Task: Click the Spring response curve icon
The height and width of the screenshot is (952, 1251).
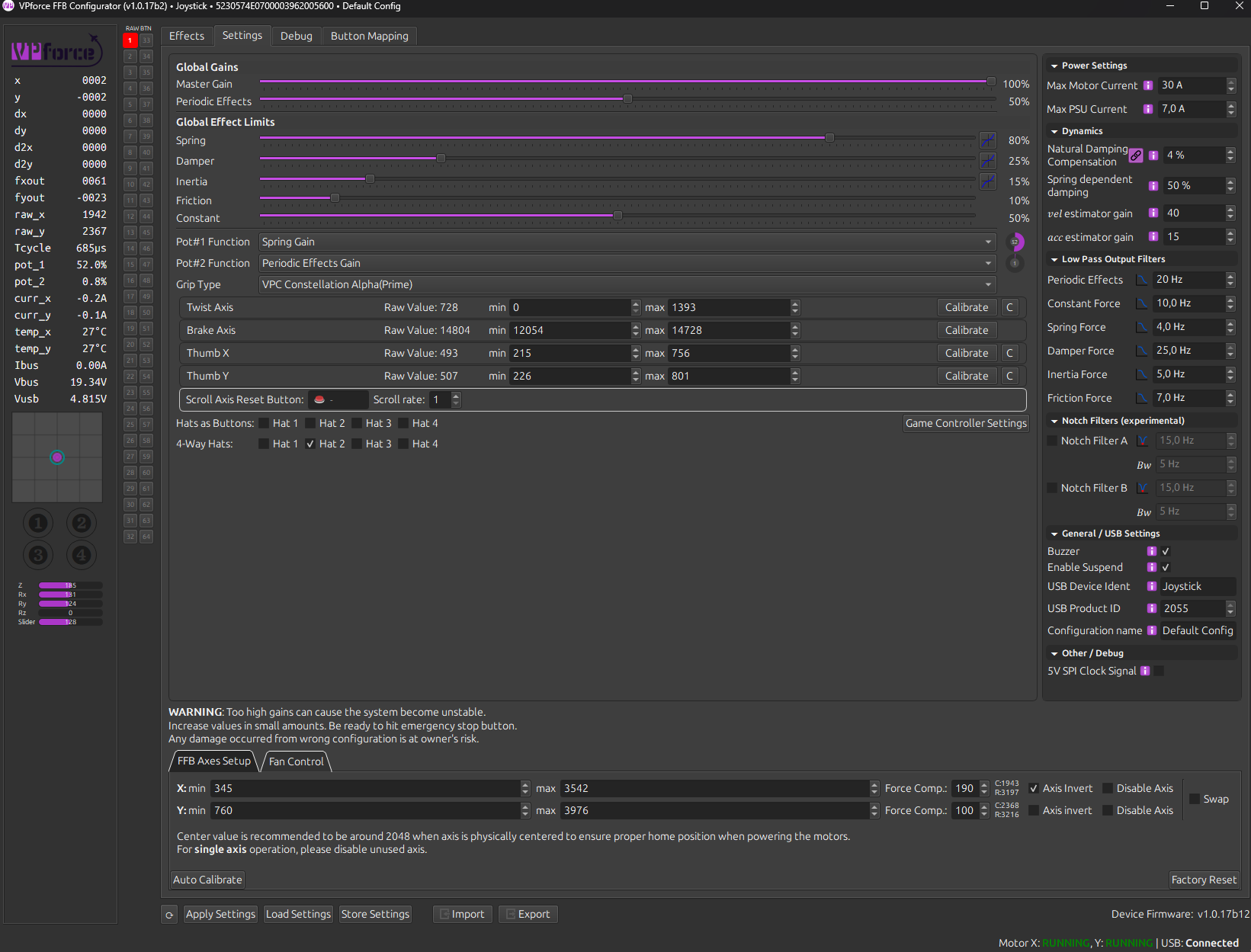Action: [987, 140]
